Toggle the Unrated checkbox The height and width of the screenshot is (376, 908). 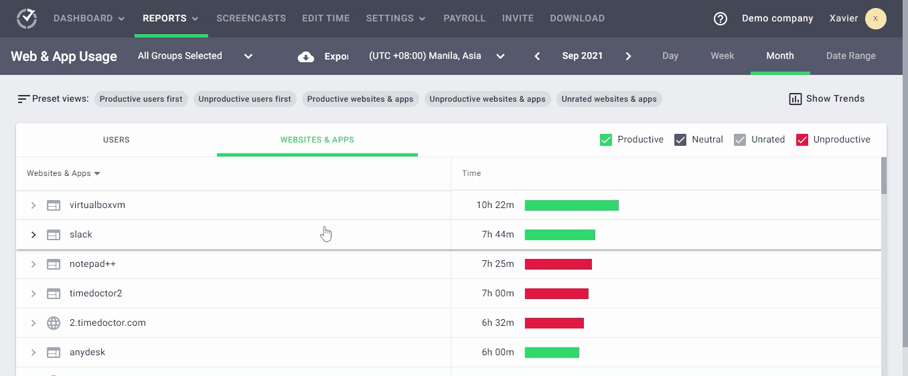(x=740, y=140)
